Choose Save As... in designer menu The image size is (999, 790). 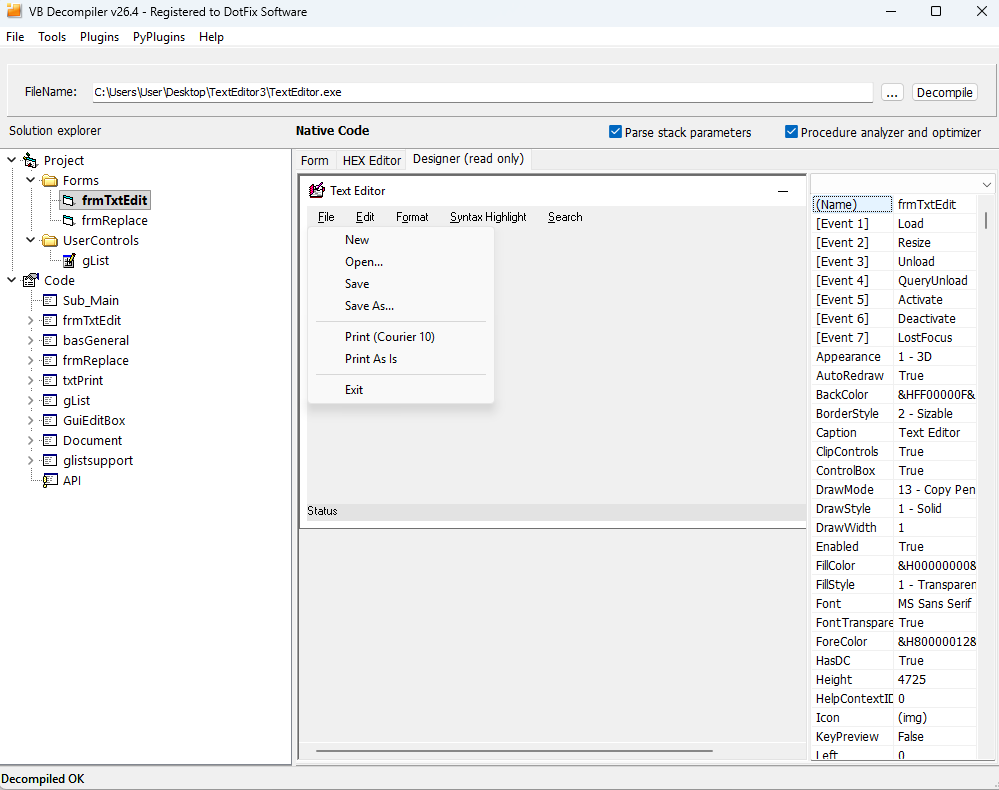(401, 306)
